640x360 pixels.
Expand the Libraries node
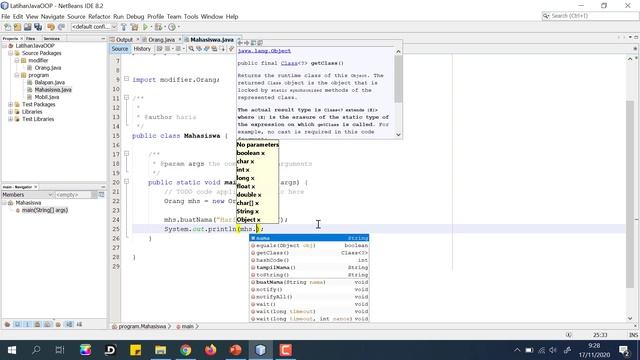pyautogui.click(x=11, y=112)
